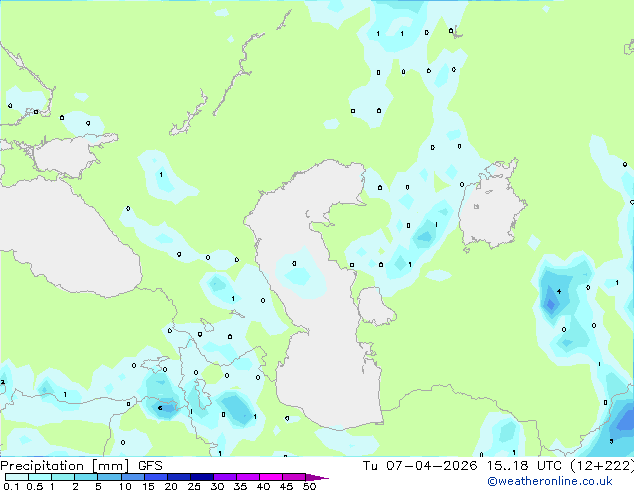634x490 pixels.
Task: Click the '10' legend scale label
Action: coord(125,486)
